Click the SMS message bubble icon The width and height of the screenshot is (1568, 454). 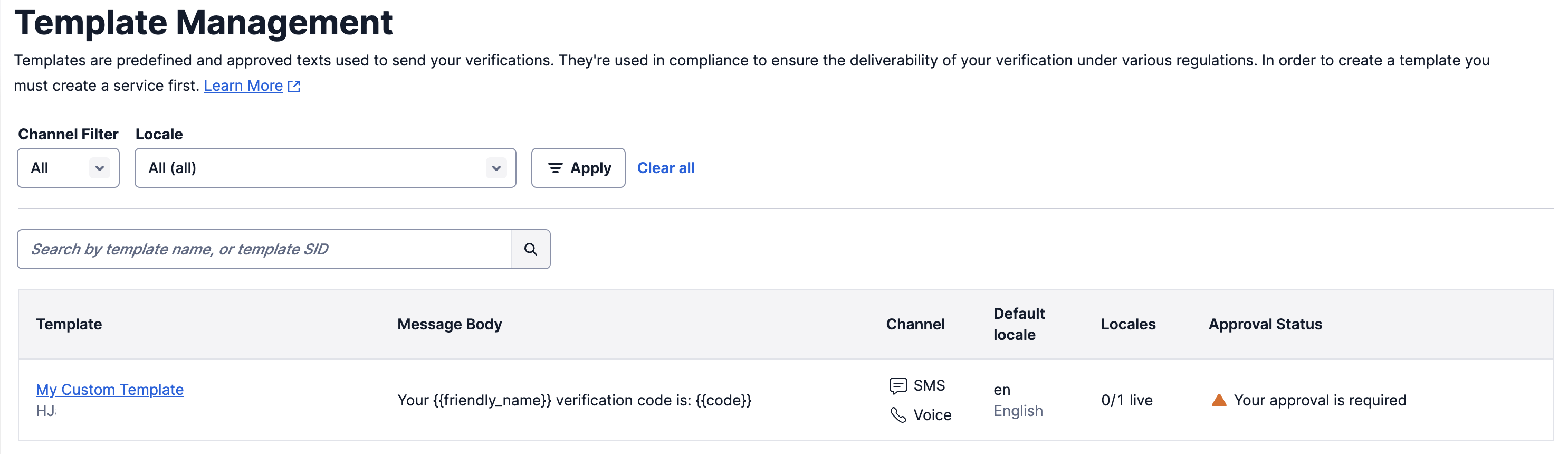[898, 386]
